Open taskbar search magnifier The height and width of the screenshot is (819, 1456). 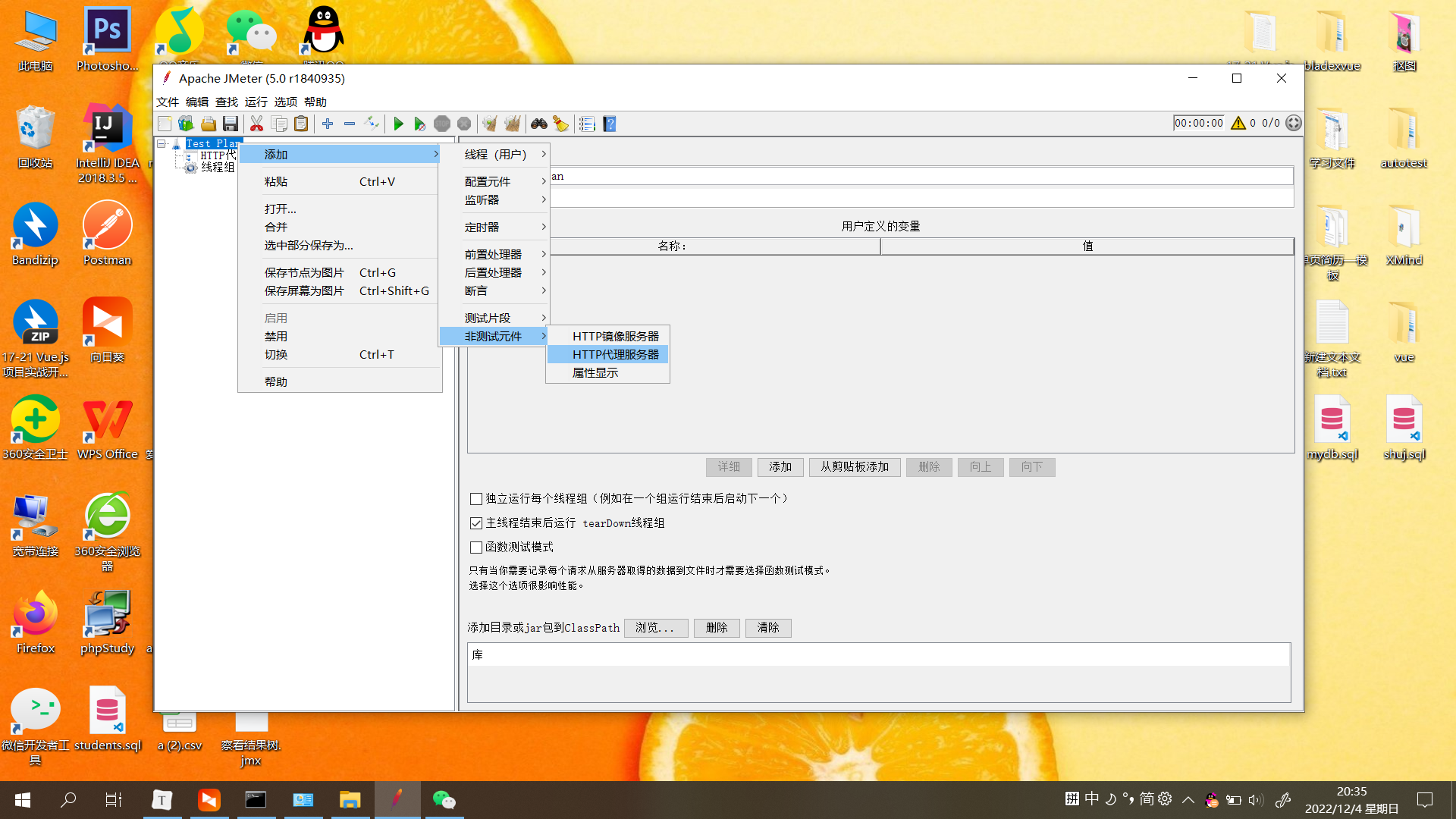tap(68, 800)
